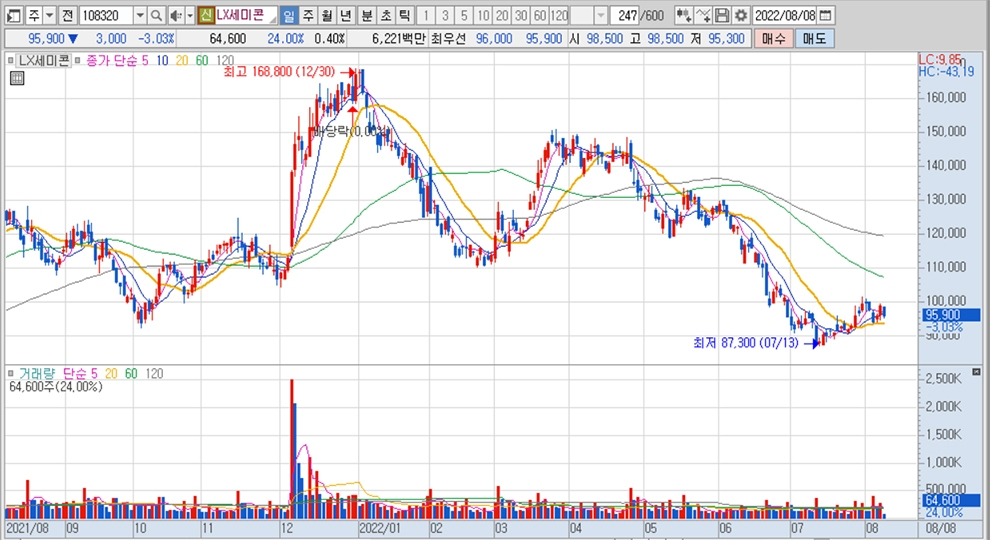
Task: Click the candle count field 247
Action: (625, 15)
